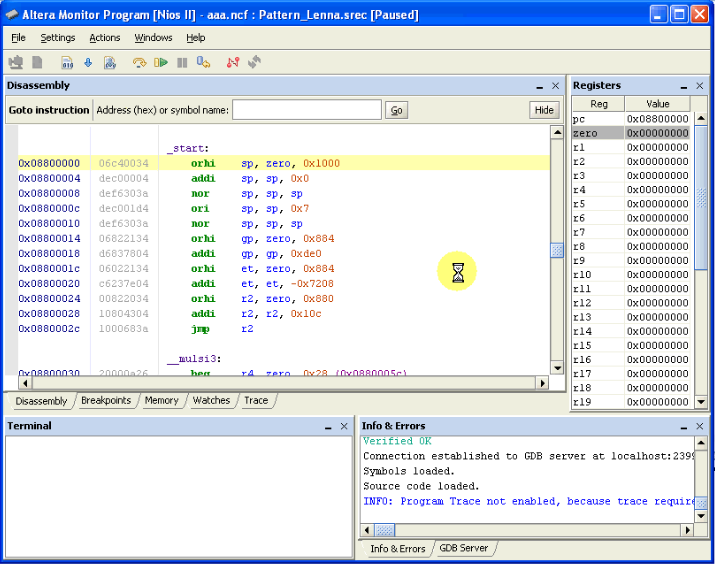Close the Registers panel

tap(699, 85)
